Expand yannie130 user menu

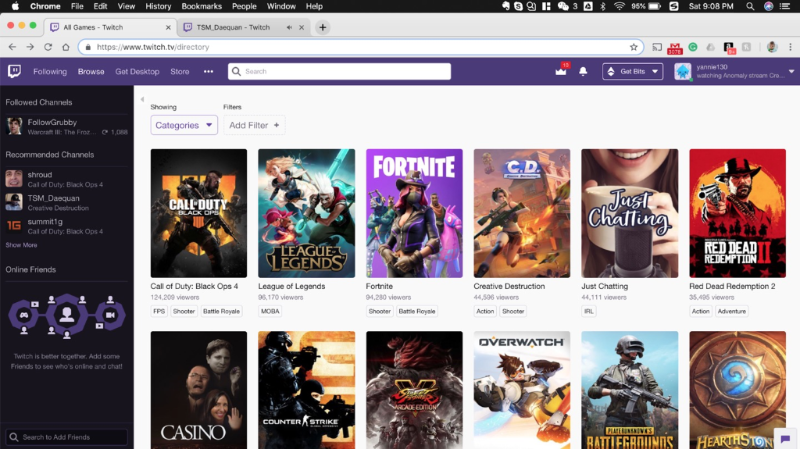click(791, 71)
